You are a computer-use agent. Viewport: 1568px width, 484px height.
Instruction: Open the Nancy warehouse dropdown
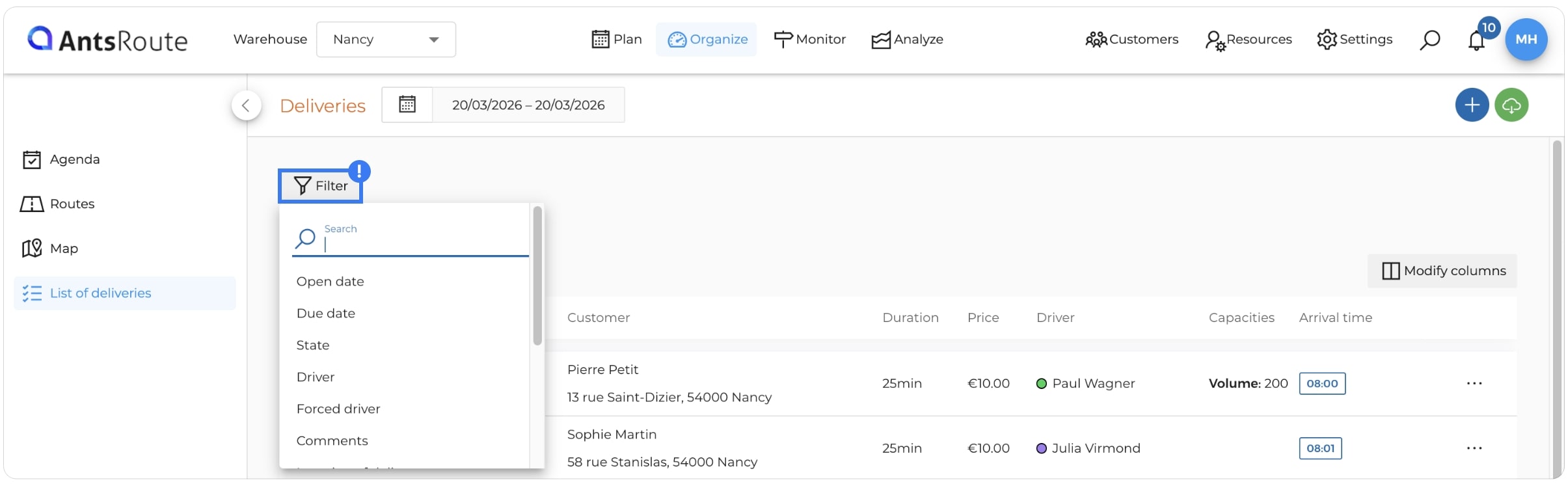pos(386,40)
